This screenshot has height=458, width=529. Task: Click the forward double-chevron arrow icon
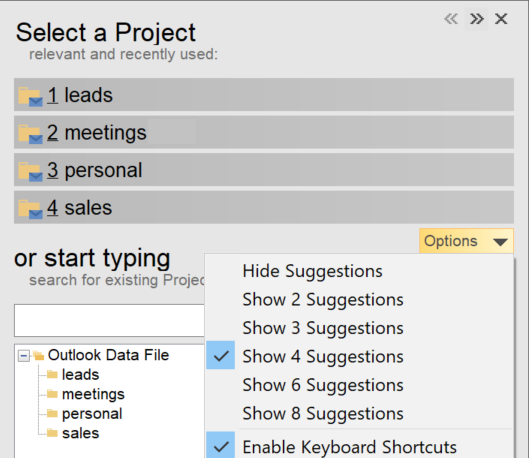(x=477, y=19)
